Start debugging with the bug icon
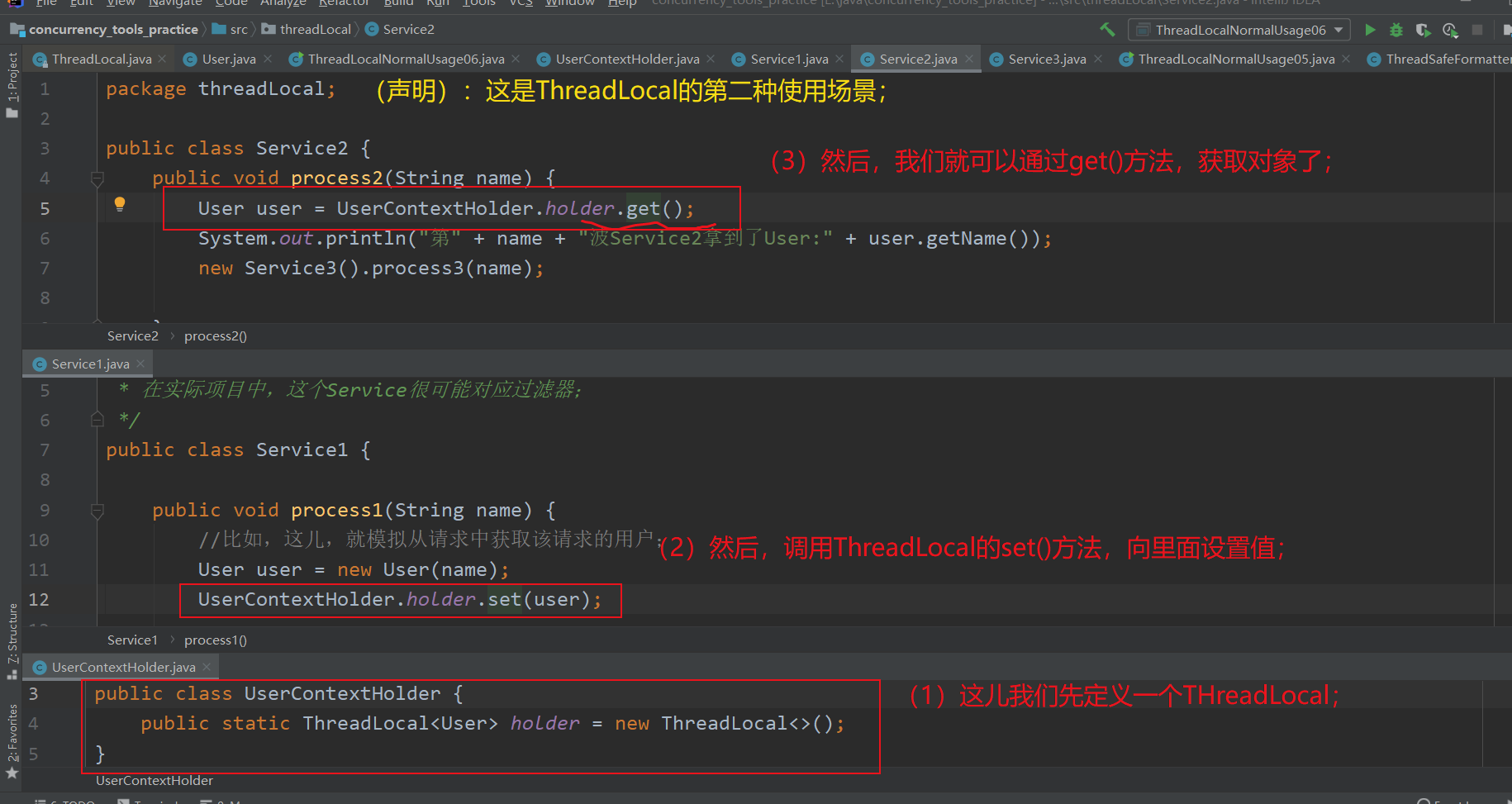 (1396, 30)
